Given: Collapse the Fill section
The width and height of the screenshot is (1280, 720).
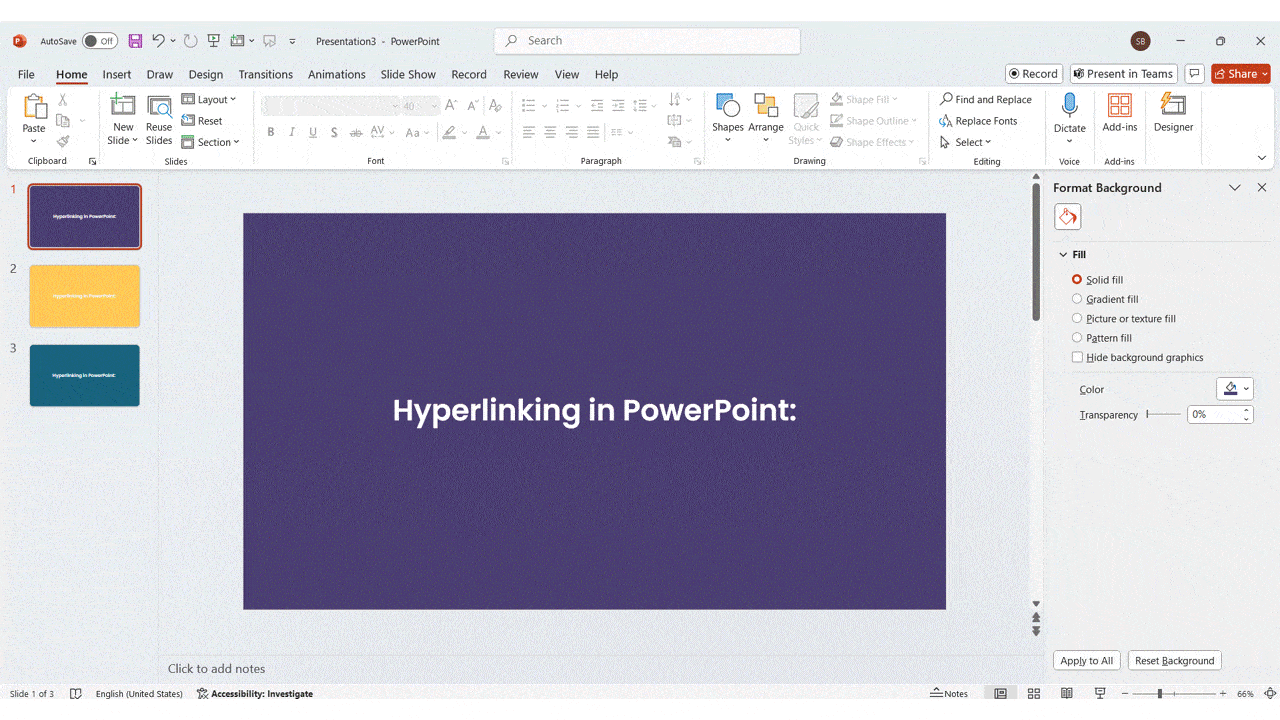Looking at the screenshot, I should [1063, 255].
